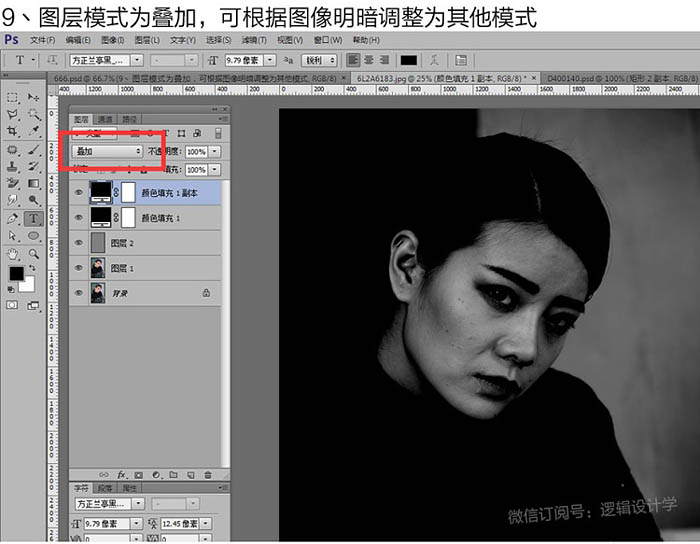Hide the 图层 2 layer
This screenshot has width=700, height=544.
click(x=79, y=243)
